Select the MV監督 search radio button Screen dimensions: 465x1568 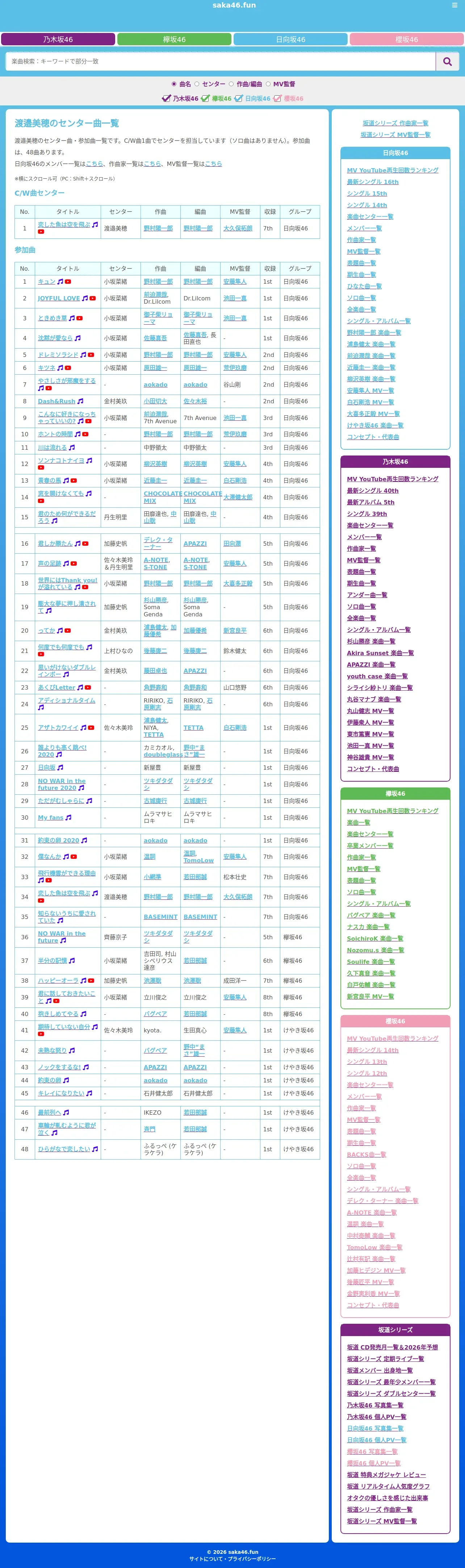point(268,84)
